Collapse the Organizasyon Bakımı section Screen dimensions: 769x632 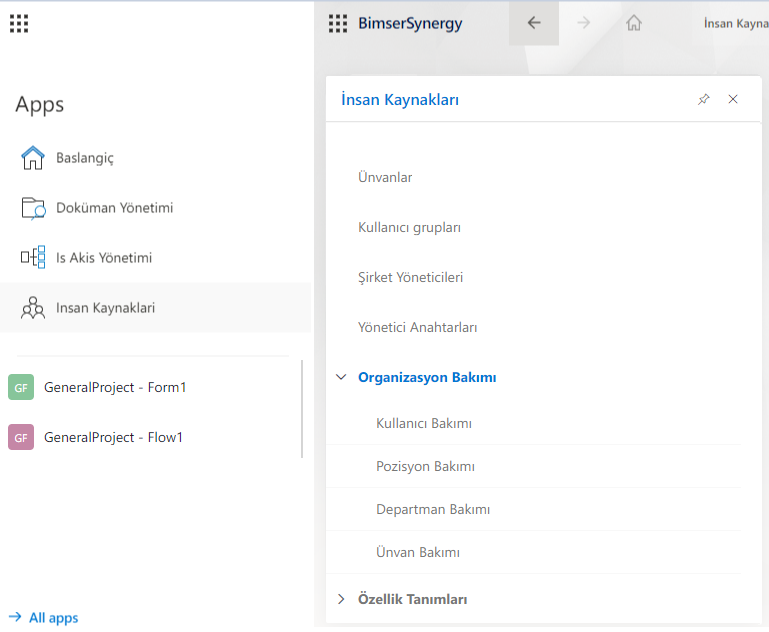pos(341,378)
